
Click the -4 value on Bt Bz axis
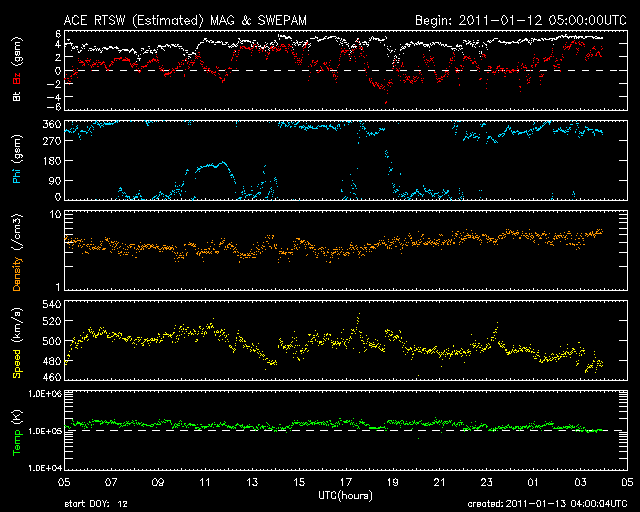[54, 97]
